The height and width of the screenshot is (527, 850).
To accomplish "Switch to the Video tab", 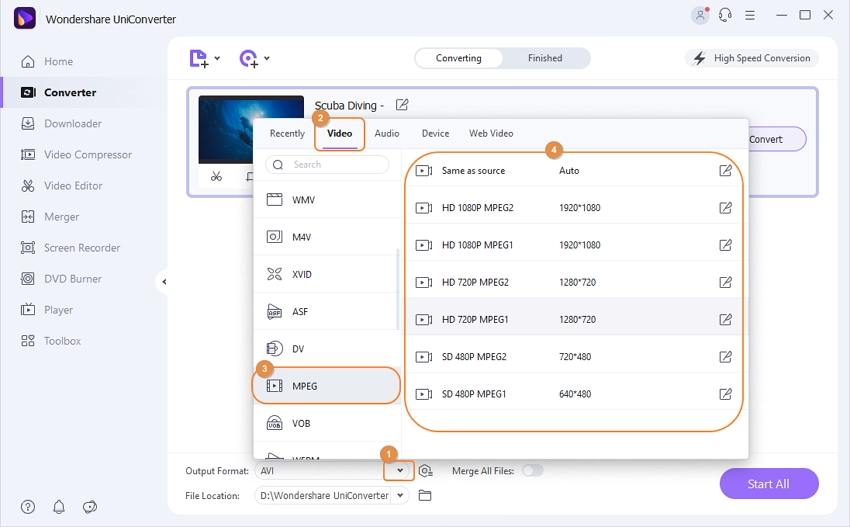I will [x=339, y=133].
